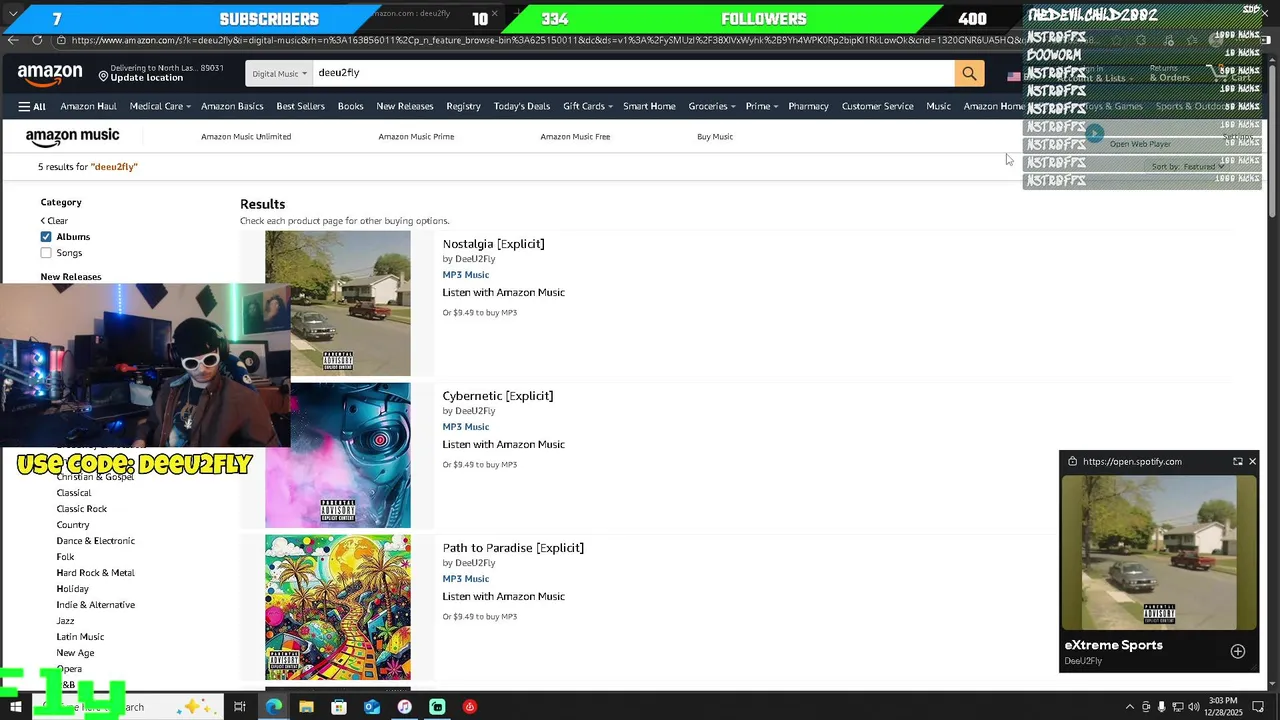Select the Dance & Electronic genre
The height and width of the screenshot is (720, 1280).
coord(95,541)
